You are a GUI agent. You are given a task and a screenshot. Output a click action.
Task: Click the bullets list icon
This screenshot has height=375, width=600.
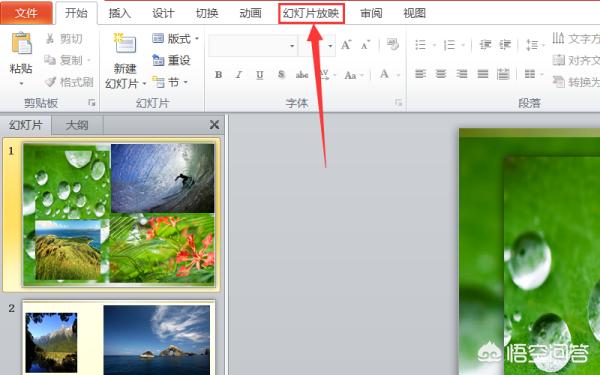coord(421,45)
